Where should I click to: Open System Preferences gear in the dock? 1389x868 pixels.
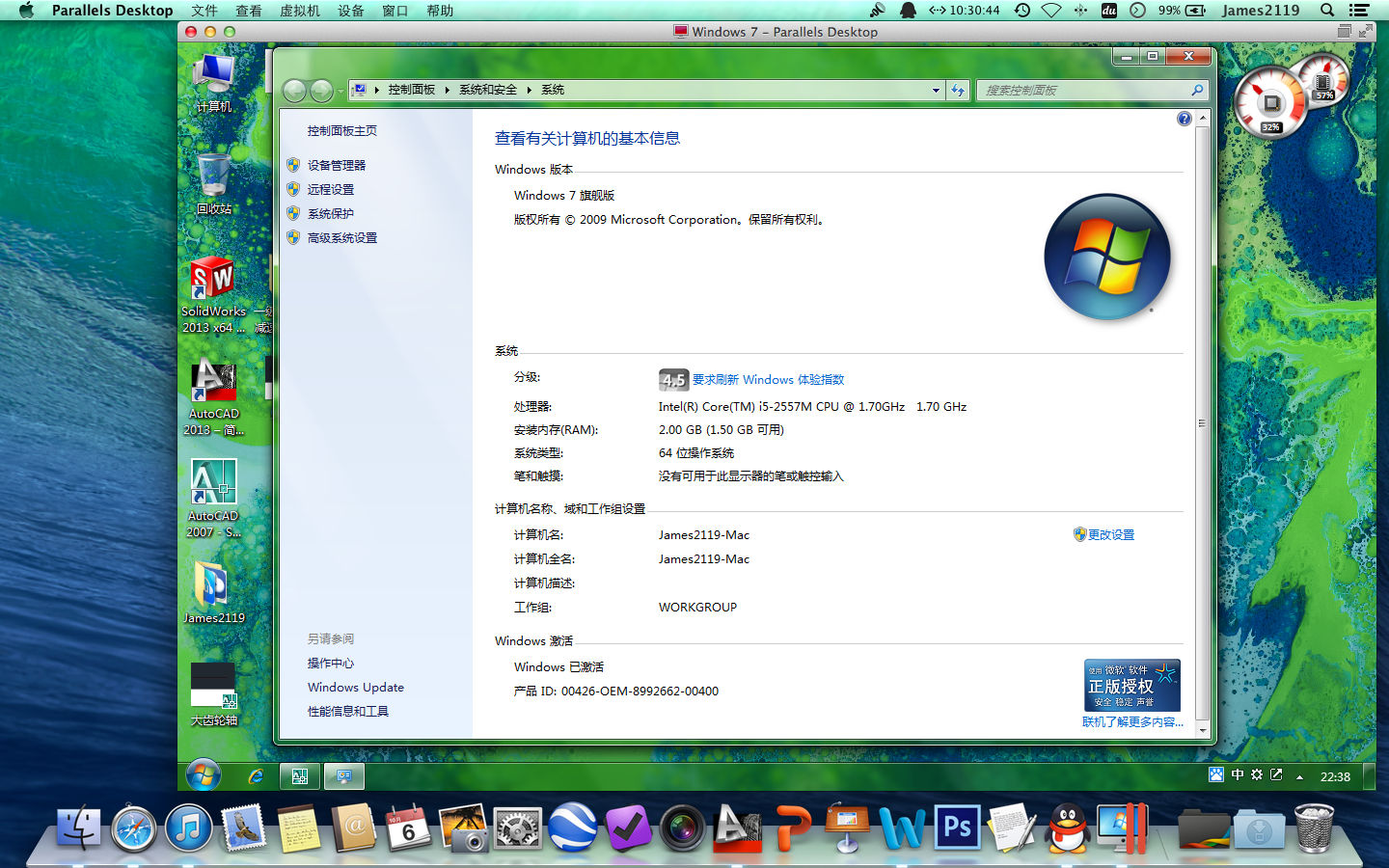pos(518,827)
